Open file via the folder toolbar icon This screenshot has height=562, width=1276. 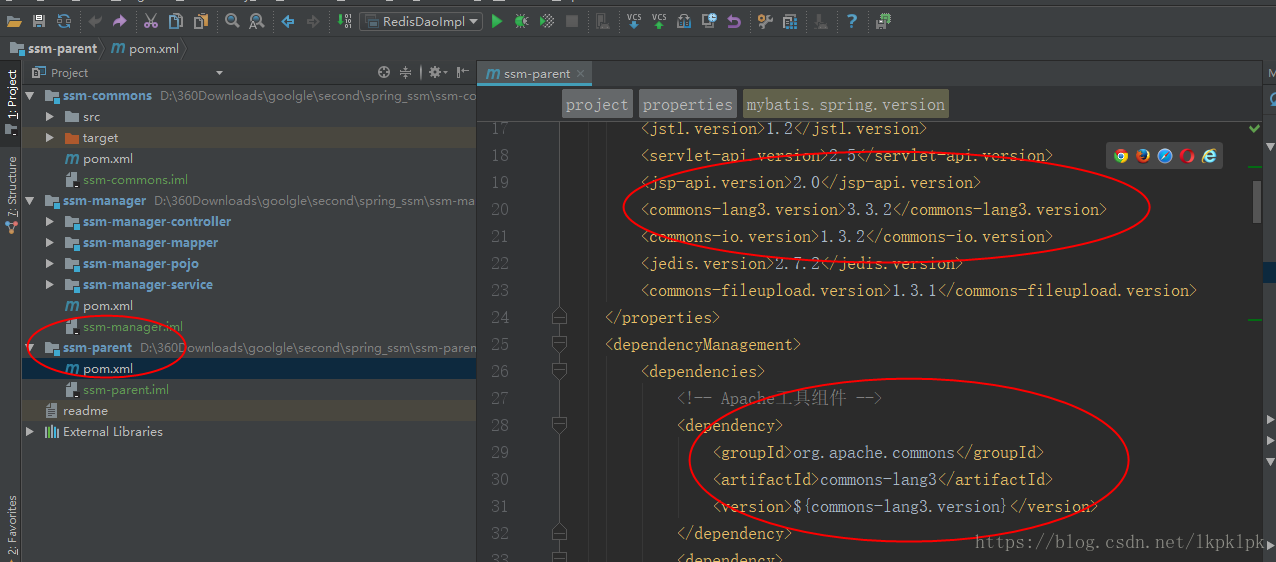(x=16, y=20)
